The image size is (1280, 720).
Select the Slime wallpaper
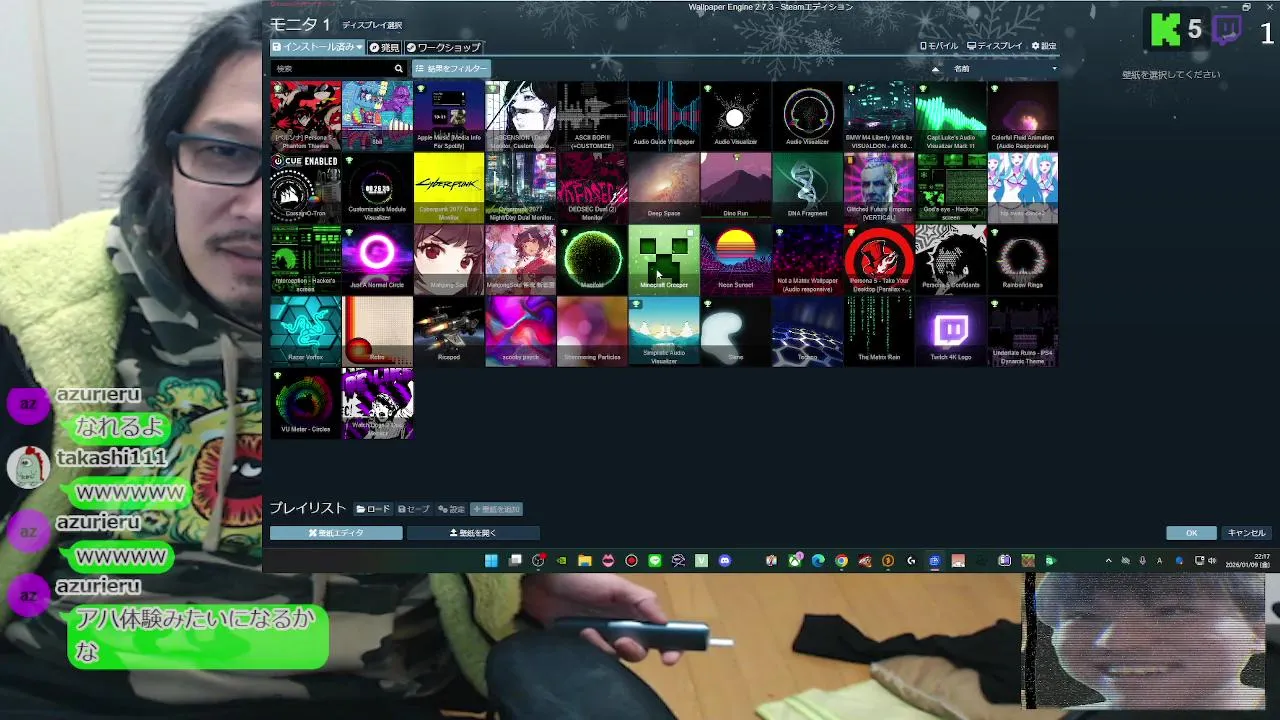(736, 331)
